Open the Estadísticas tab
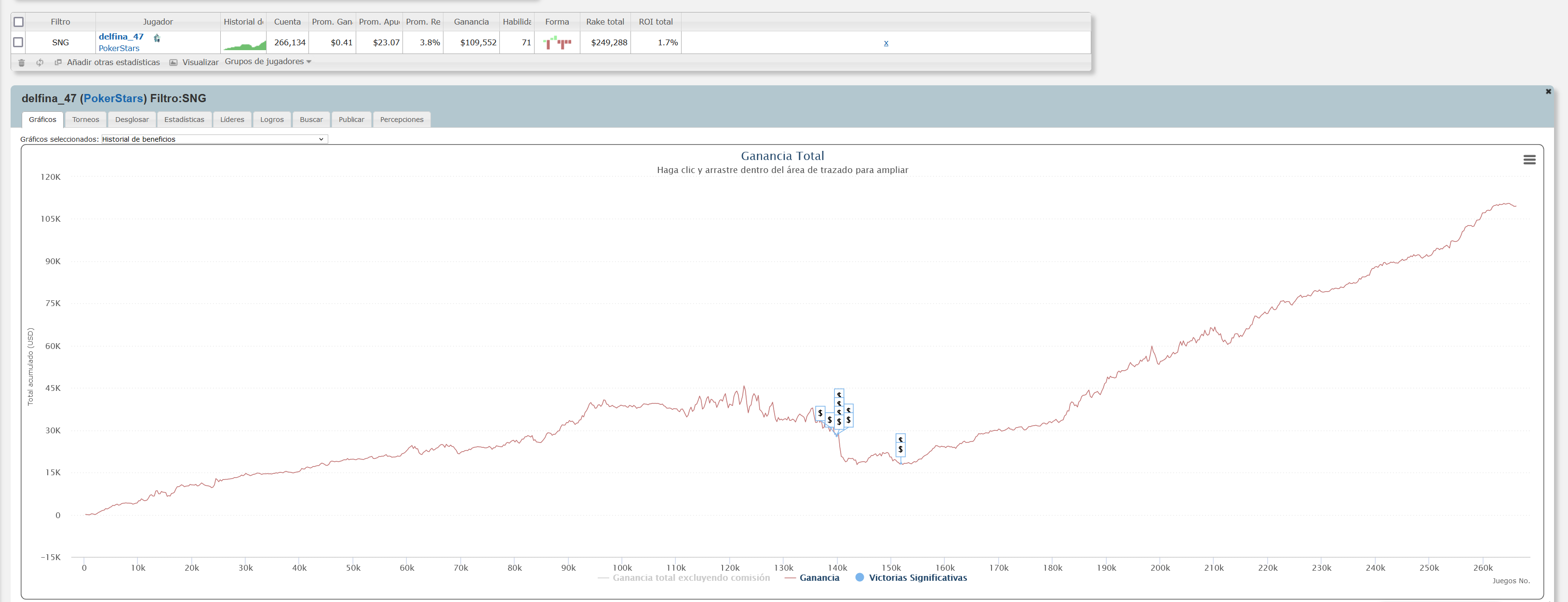This screenshot has height=602, width=1568. (x=184, y=120)
